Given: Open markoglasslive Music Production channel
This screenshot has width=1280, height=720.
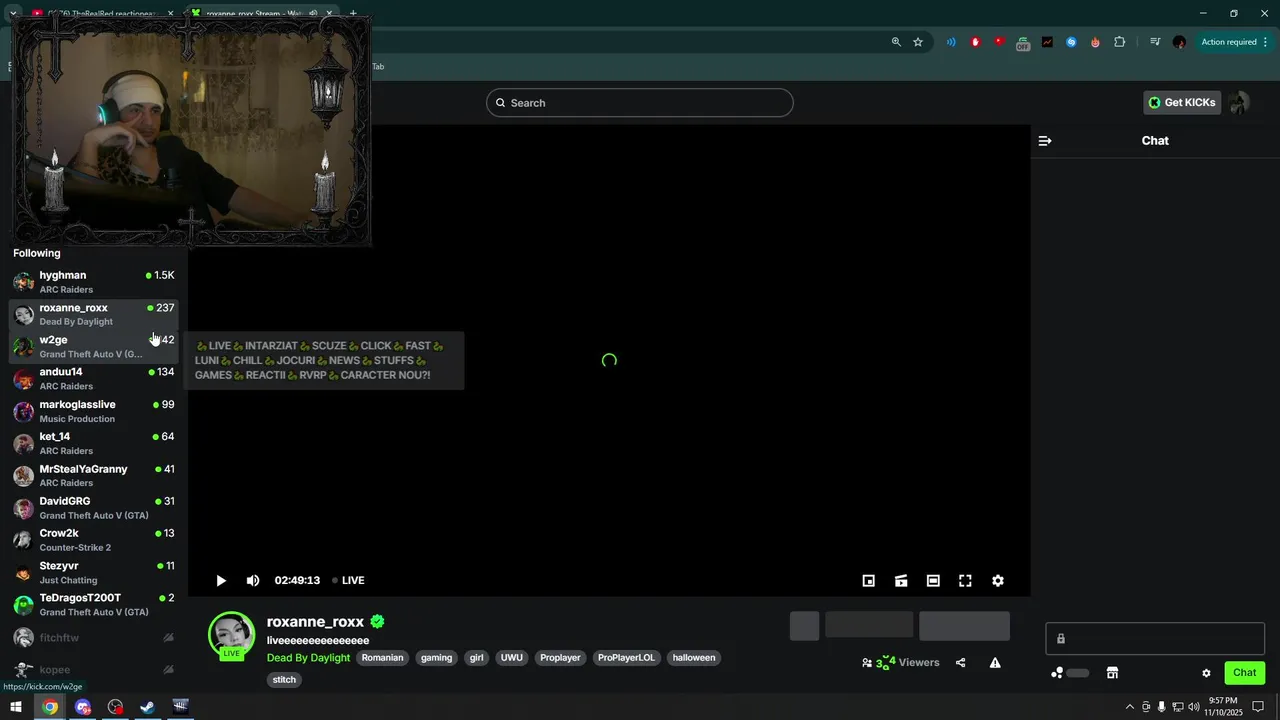Looking at the screenshot, I should (x=94, y=411).
